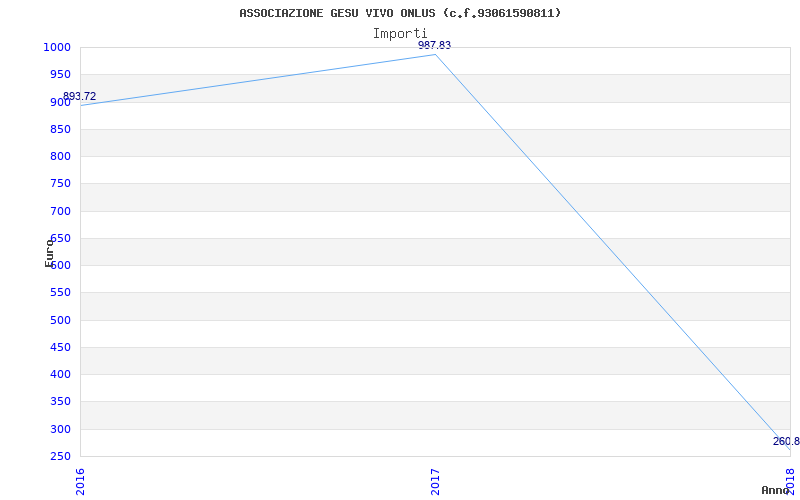
Task: Click the Anno x-axis title
Action: pos(776,490)
